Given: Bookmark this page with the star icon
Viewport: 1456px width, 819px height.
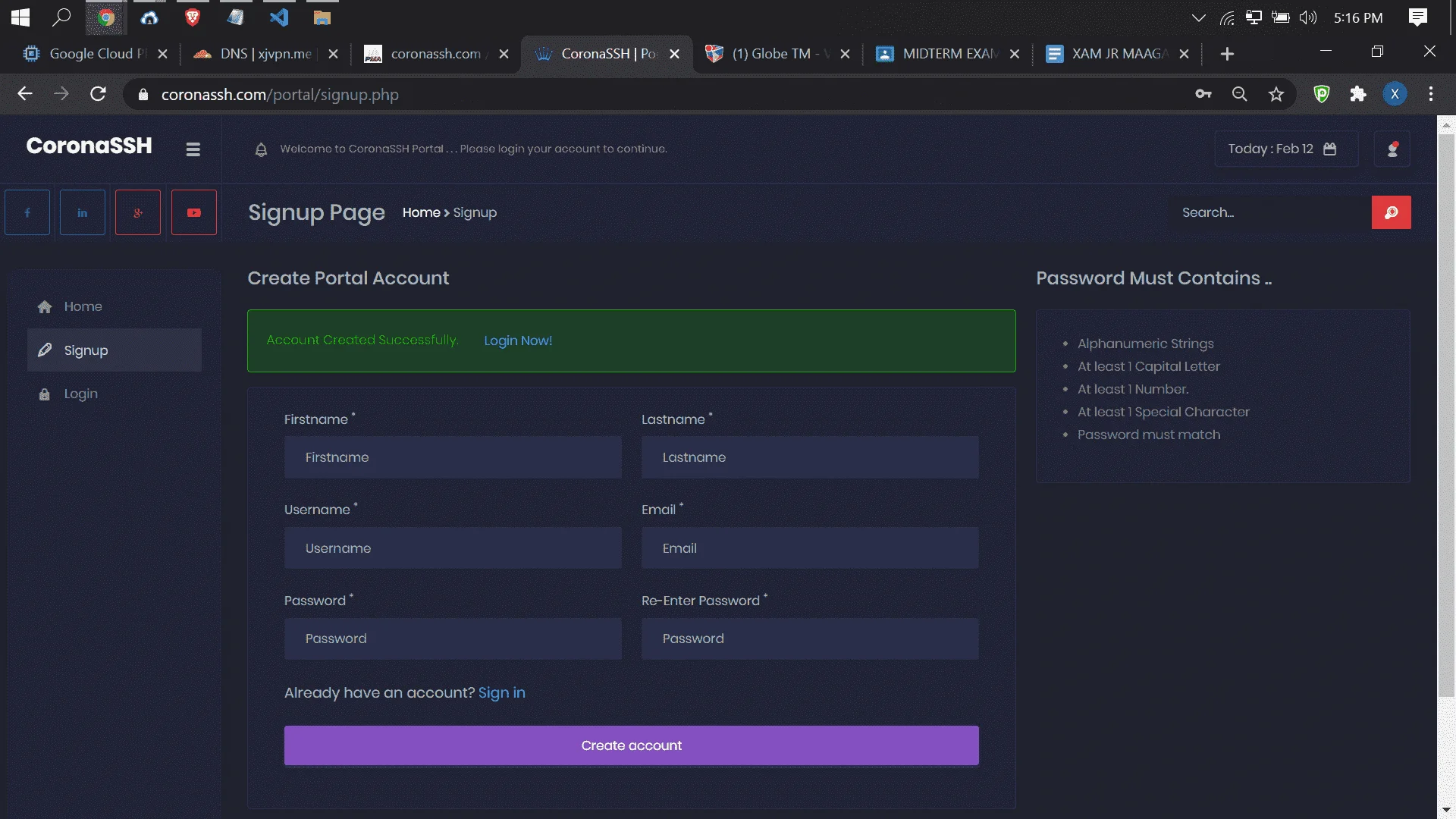Looking at the screenshot, I should pyautogui.click(x=1276, y=94).
